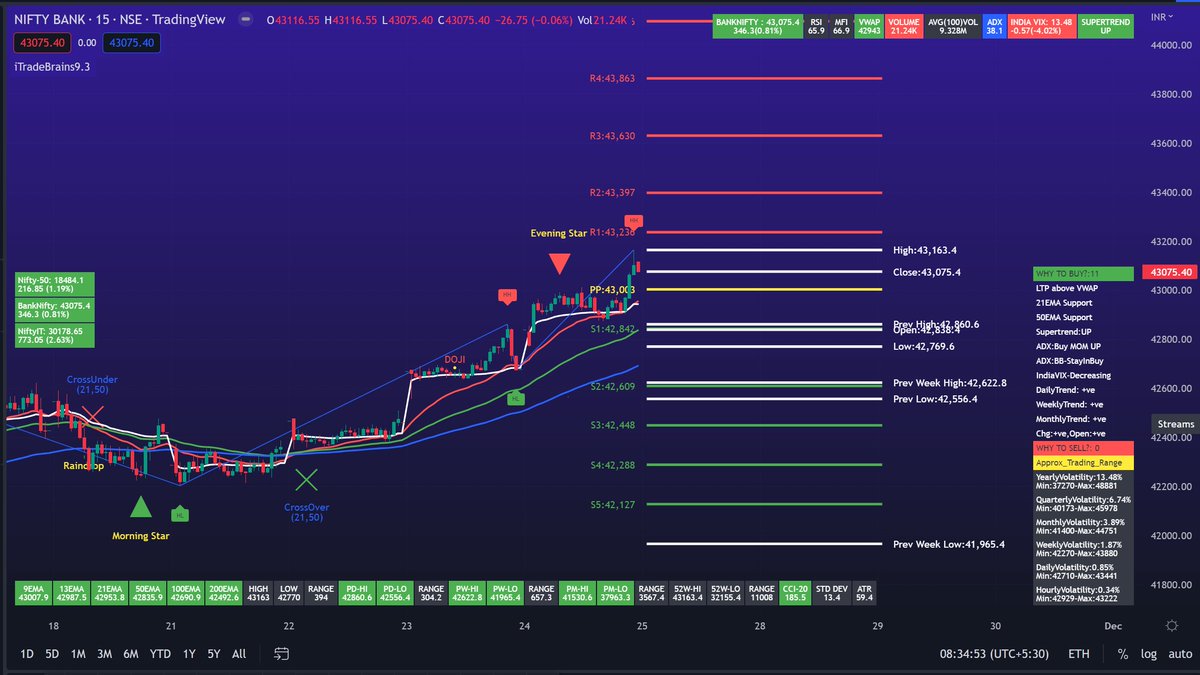Select the 3M time range
1200x675 pixels.
[x=104, y=654]
